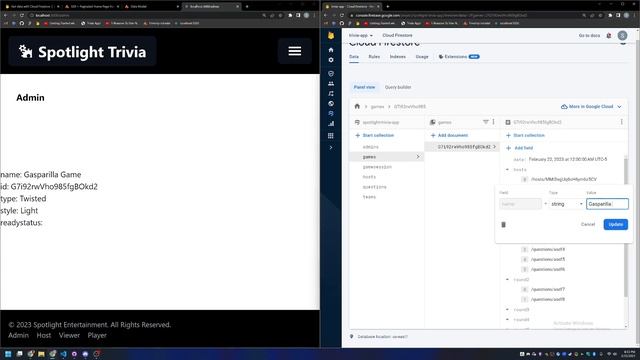
Task: Click the Spotlight Trivia logo
Action: click(82, 51)
